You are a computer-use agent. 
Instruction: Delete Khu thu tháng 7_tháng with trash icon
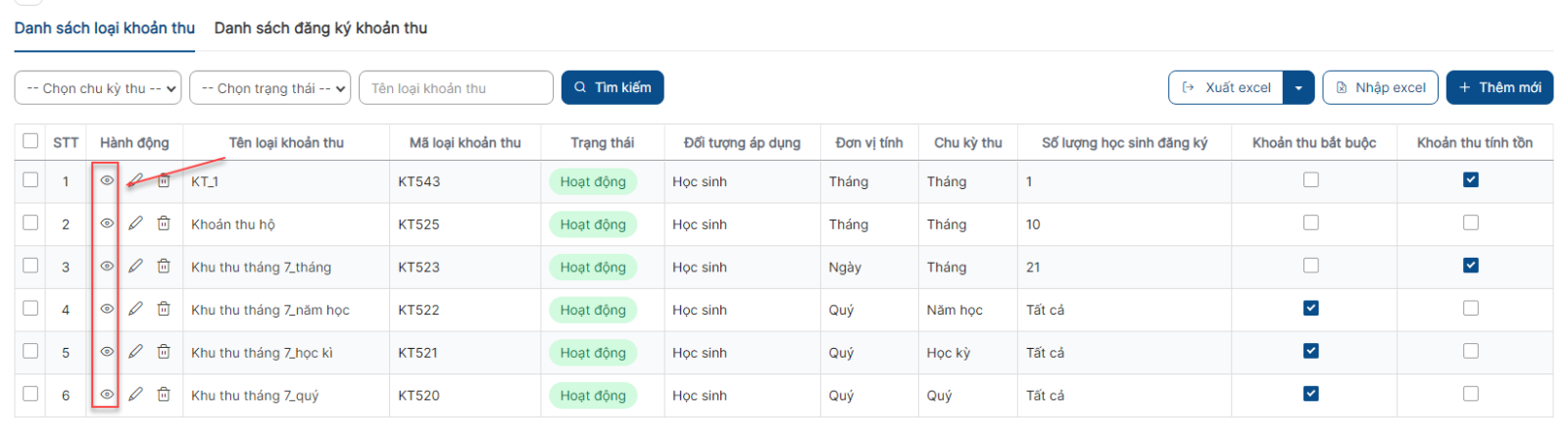pyautogui.click(x=164, y=266)
